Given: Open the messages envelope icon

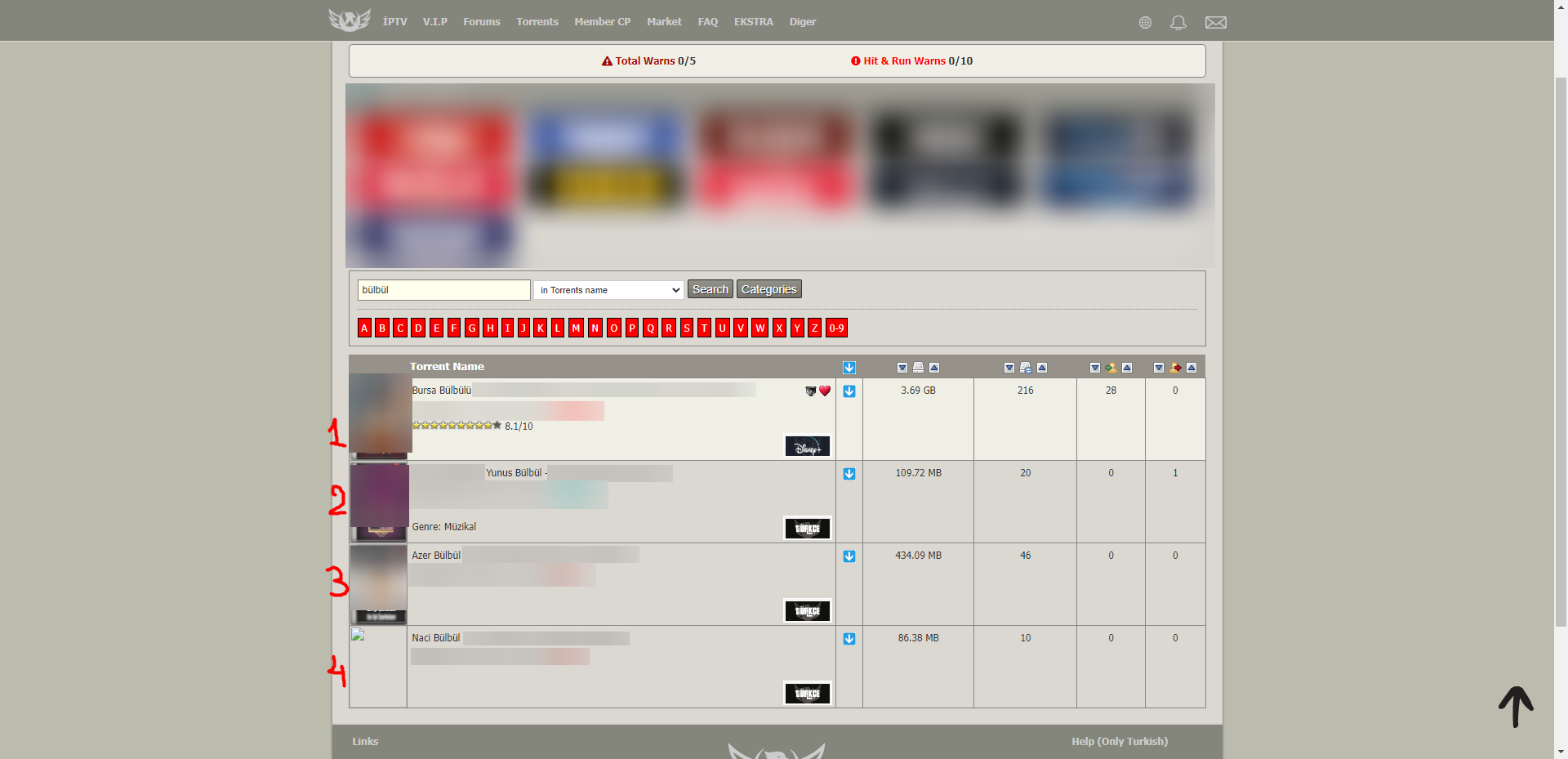Looking at the screenshot, I should pos(1215,23).
